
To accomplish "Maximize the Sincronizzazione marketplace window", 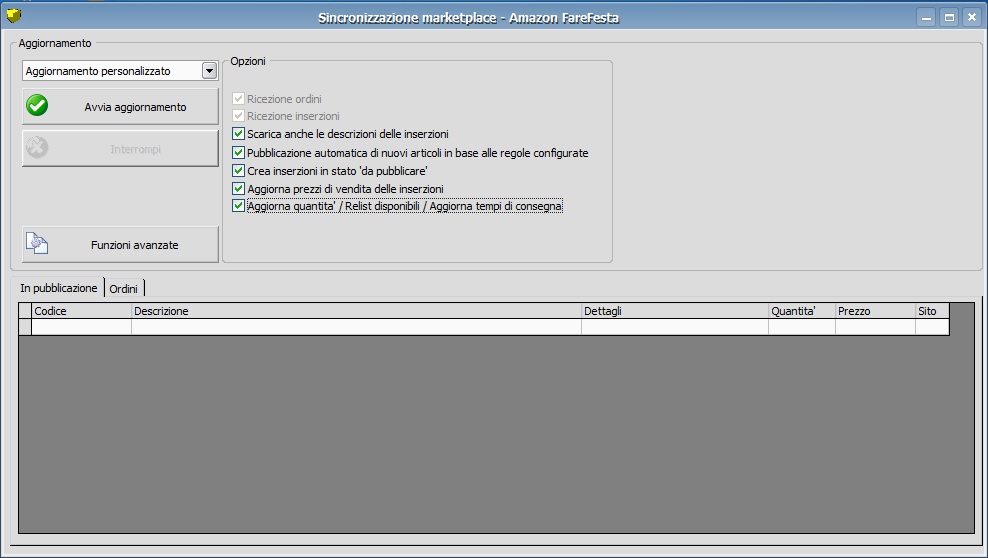I will click(x=948, y=17).
